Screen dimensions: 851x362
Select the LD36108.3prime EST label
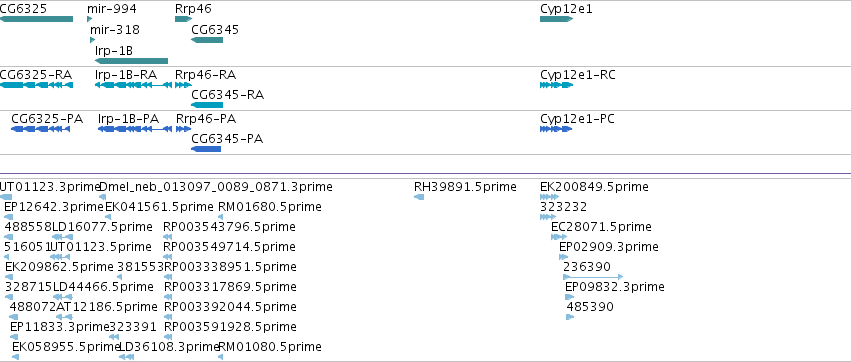(x=169, y=347)
